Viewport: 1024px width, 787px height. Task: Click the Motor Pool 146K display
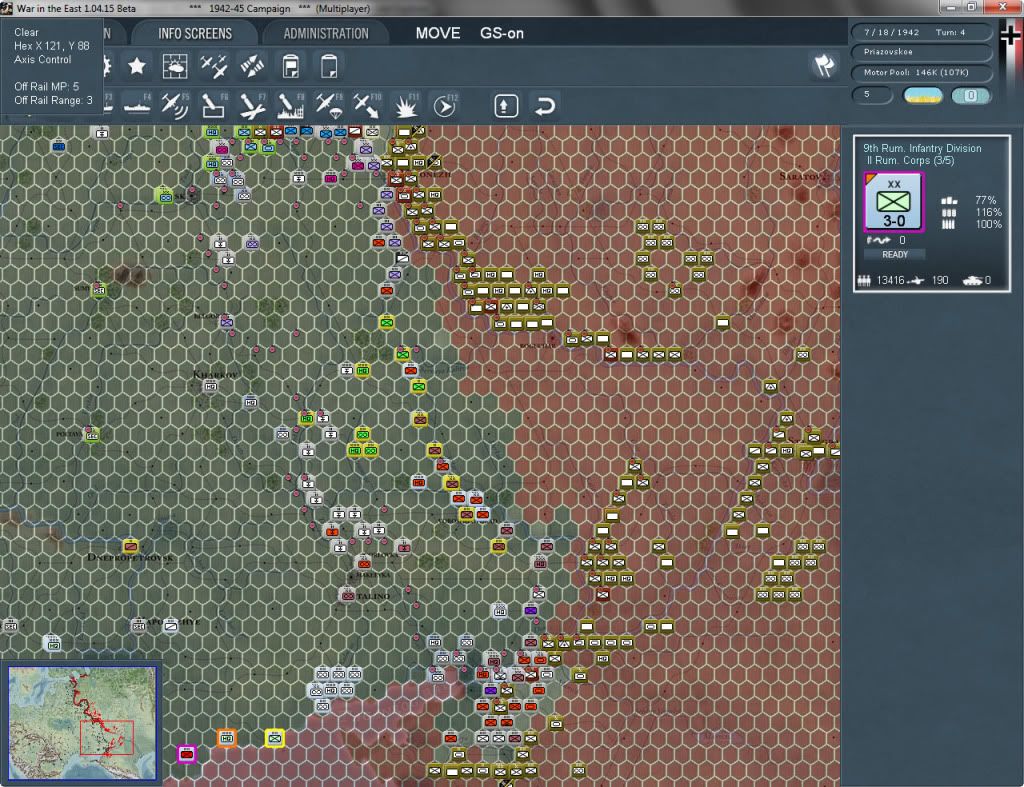tap(921, 72)
